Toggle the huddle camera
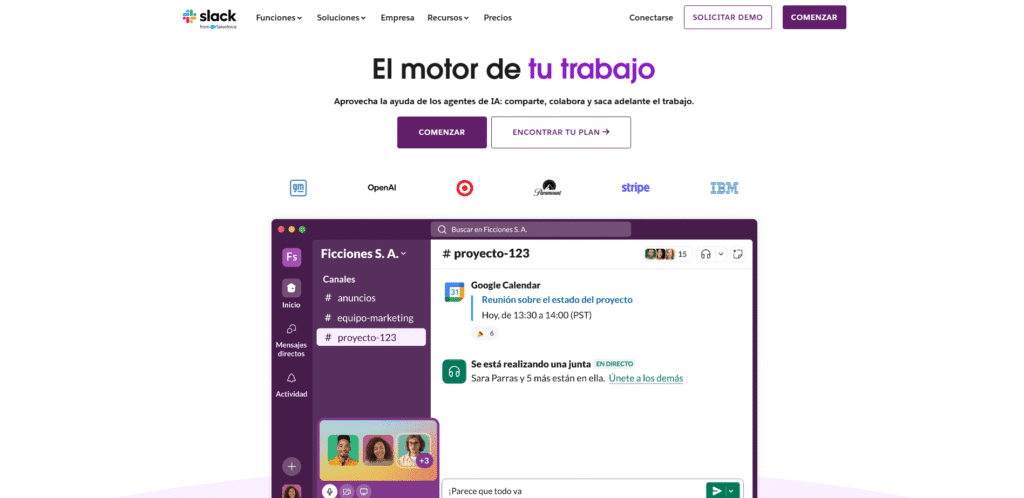Image resolution: width=1024 pixels, height=498 pixels. coord(347,491)
